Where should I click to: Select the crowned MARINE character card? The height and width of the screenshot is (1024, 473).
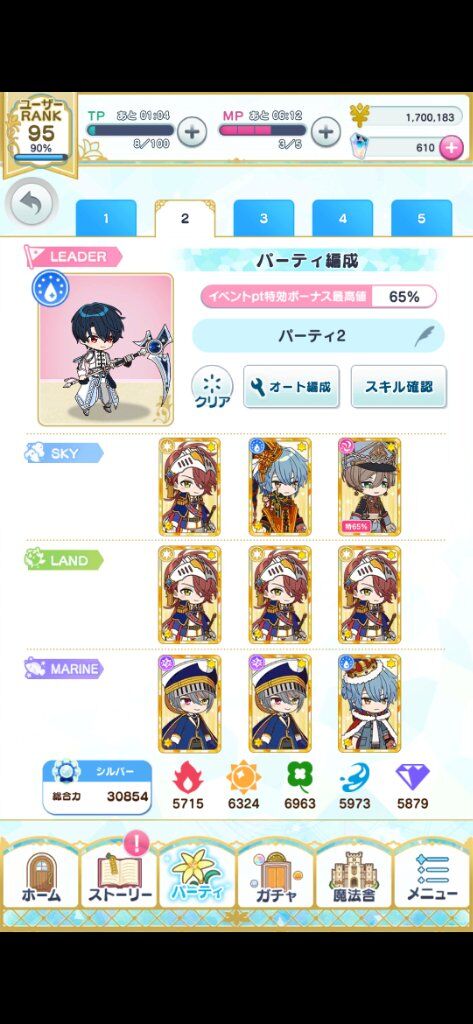click(369, 704)
